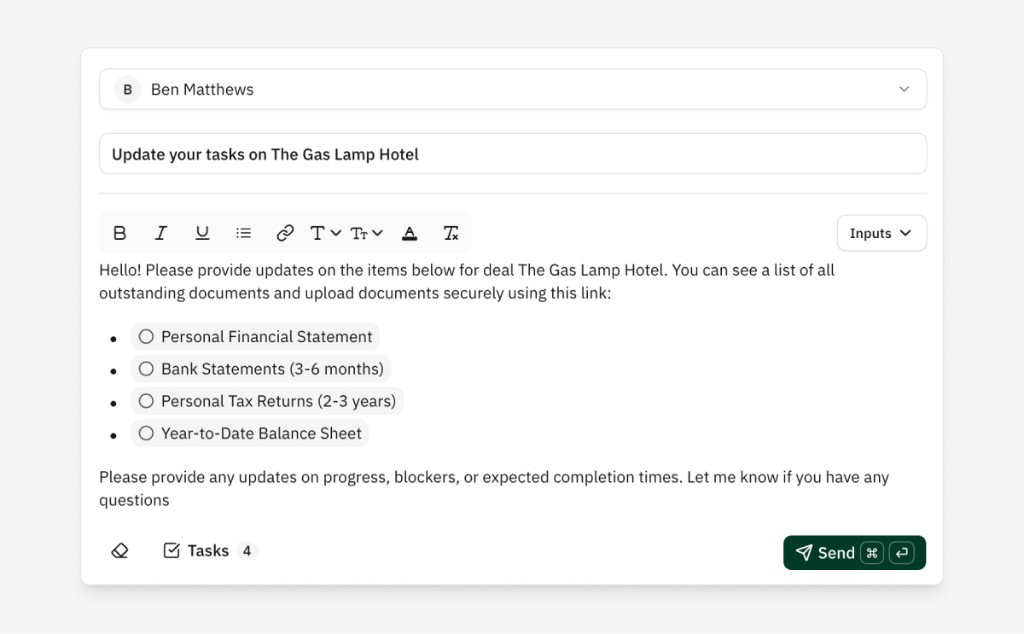Expand the Ben Matthews recipient selector
Image resolution: width=1024 pixels, height=634 pixels.
pyautogui.click(x=904, y=89)
